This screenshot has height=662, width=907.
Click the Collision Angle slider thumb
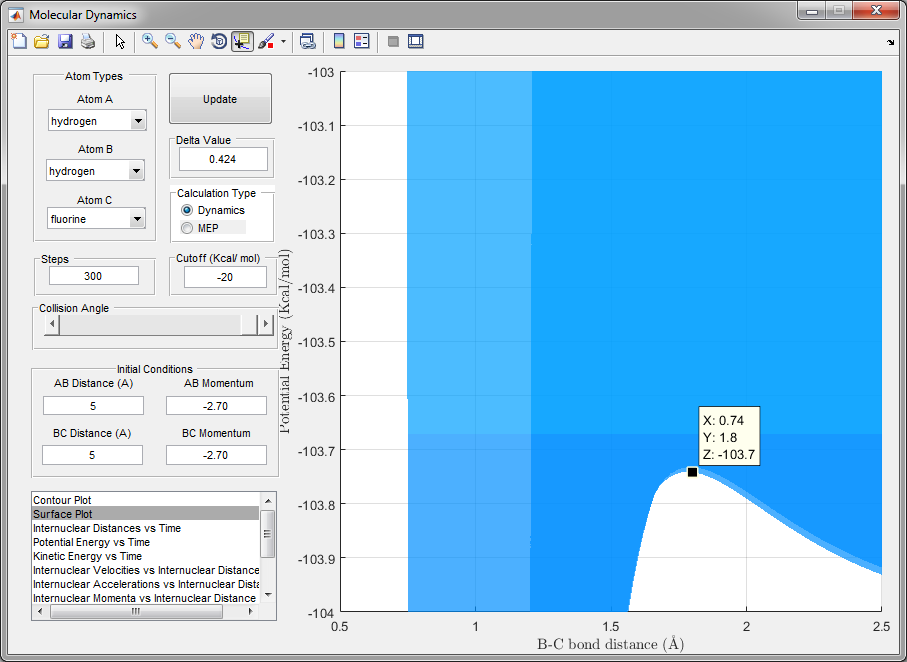pos(249,324)
